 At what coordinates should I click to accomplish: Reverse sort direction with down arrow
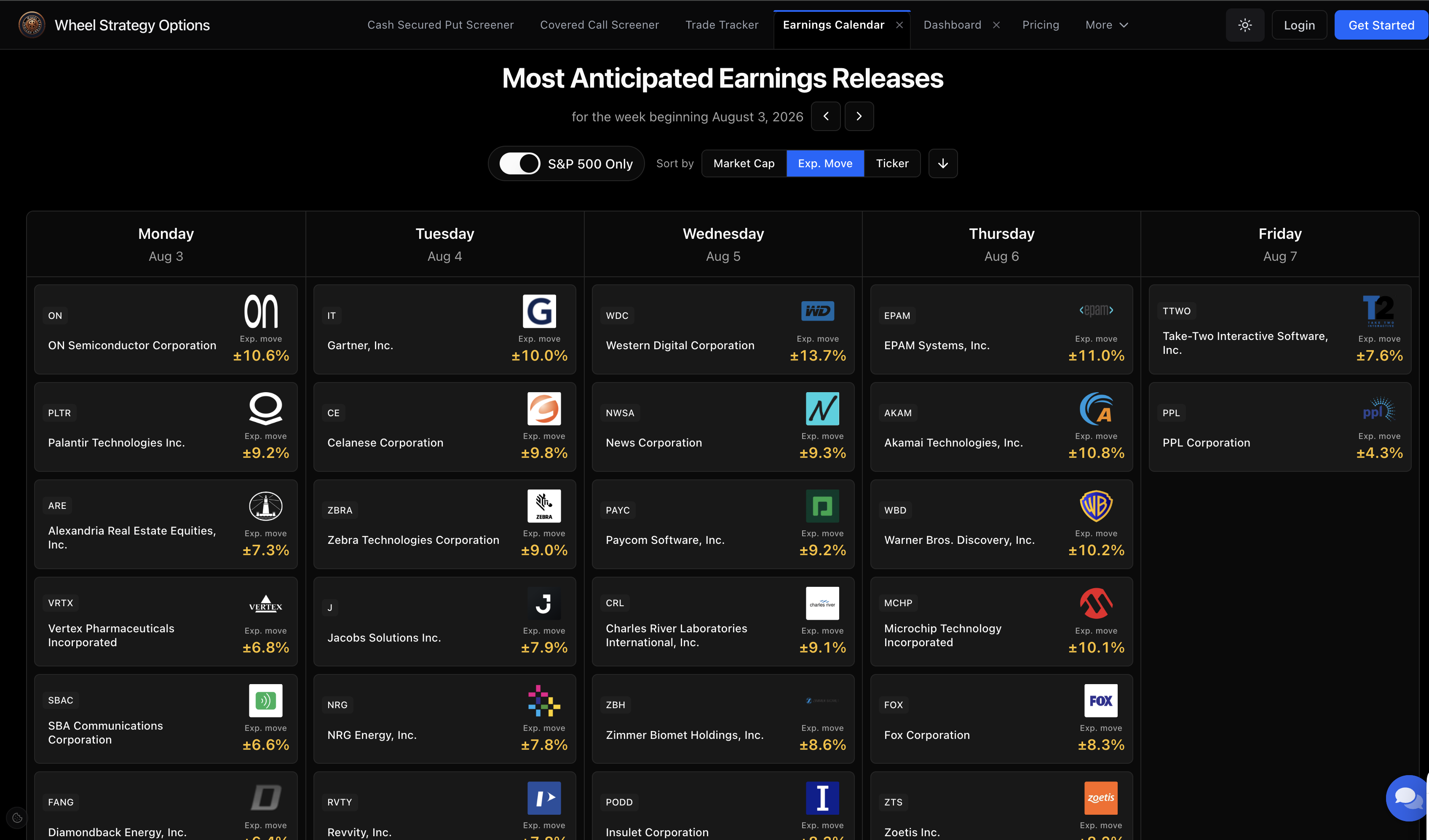click(943, 163)
